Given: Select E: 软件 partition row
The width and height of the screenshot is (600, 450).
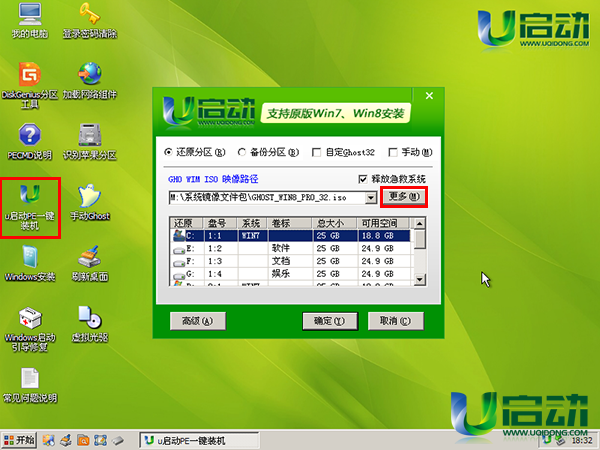Looking at the screenshot, I should [292, 248].
